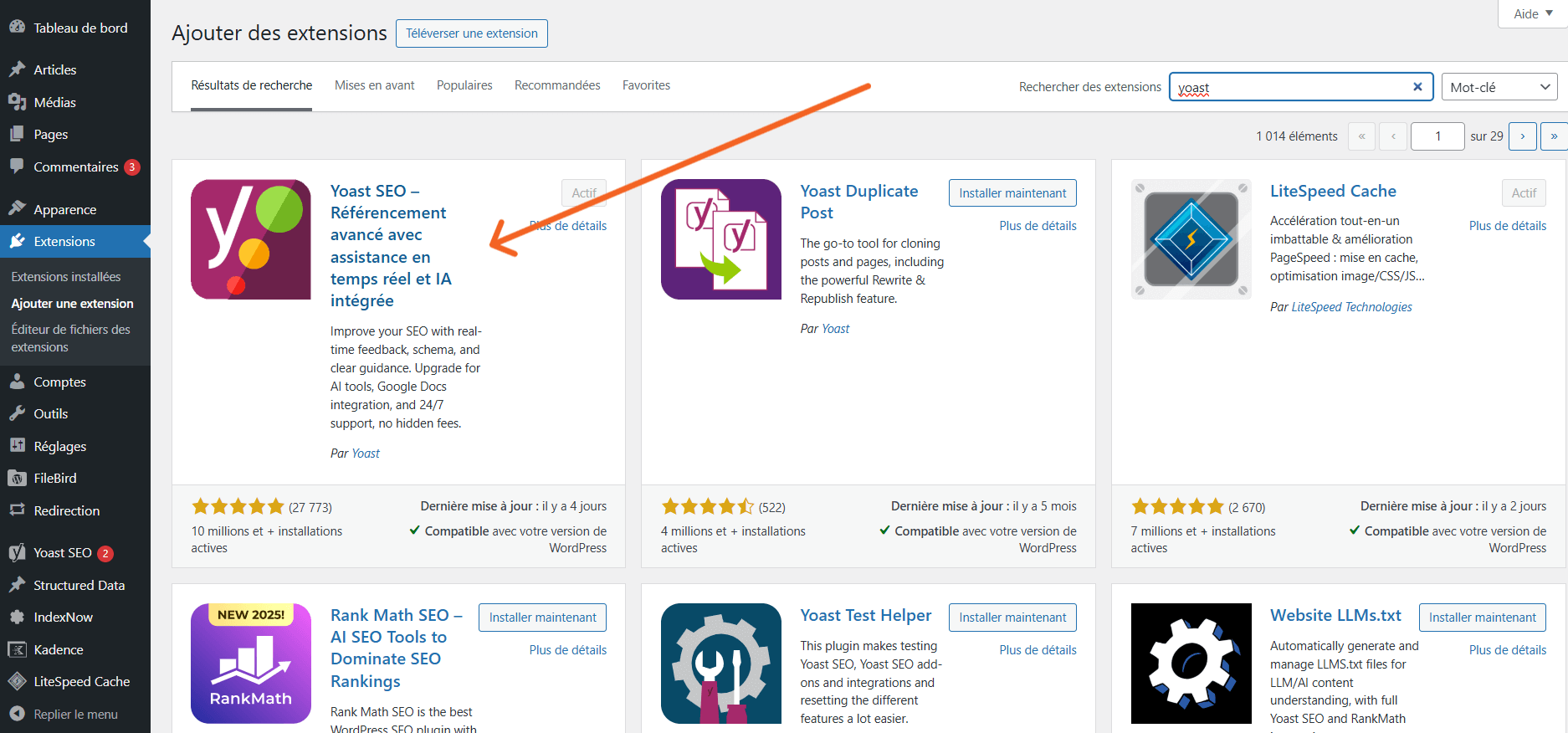Screen dimensions: 1568x733
Task: Click the FileBird sidebar icon
Action: pos(17,479)
